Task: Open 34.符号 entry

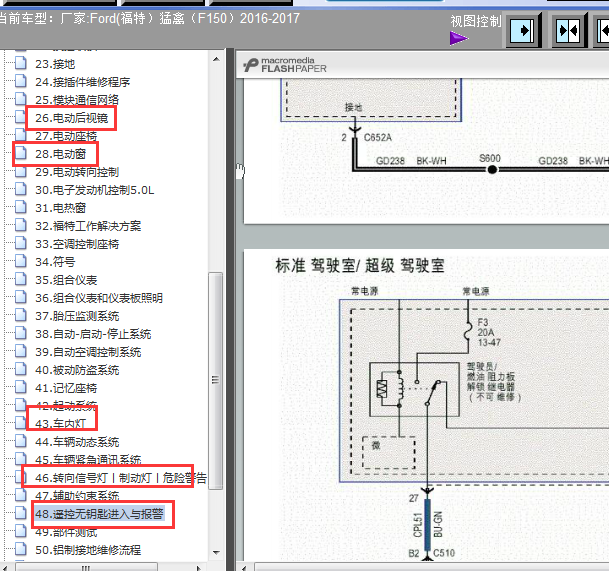Action: (55, 262)
